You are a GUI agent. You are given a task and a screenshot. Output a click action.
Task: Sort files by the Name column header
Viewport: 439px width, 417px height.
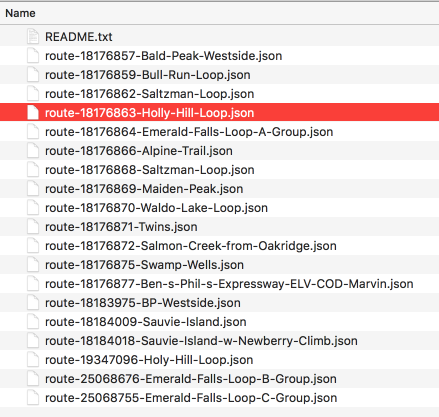pyautogui.click(x=20, y=13)
